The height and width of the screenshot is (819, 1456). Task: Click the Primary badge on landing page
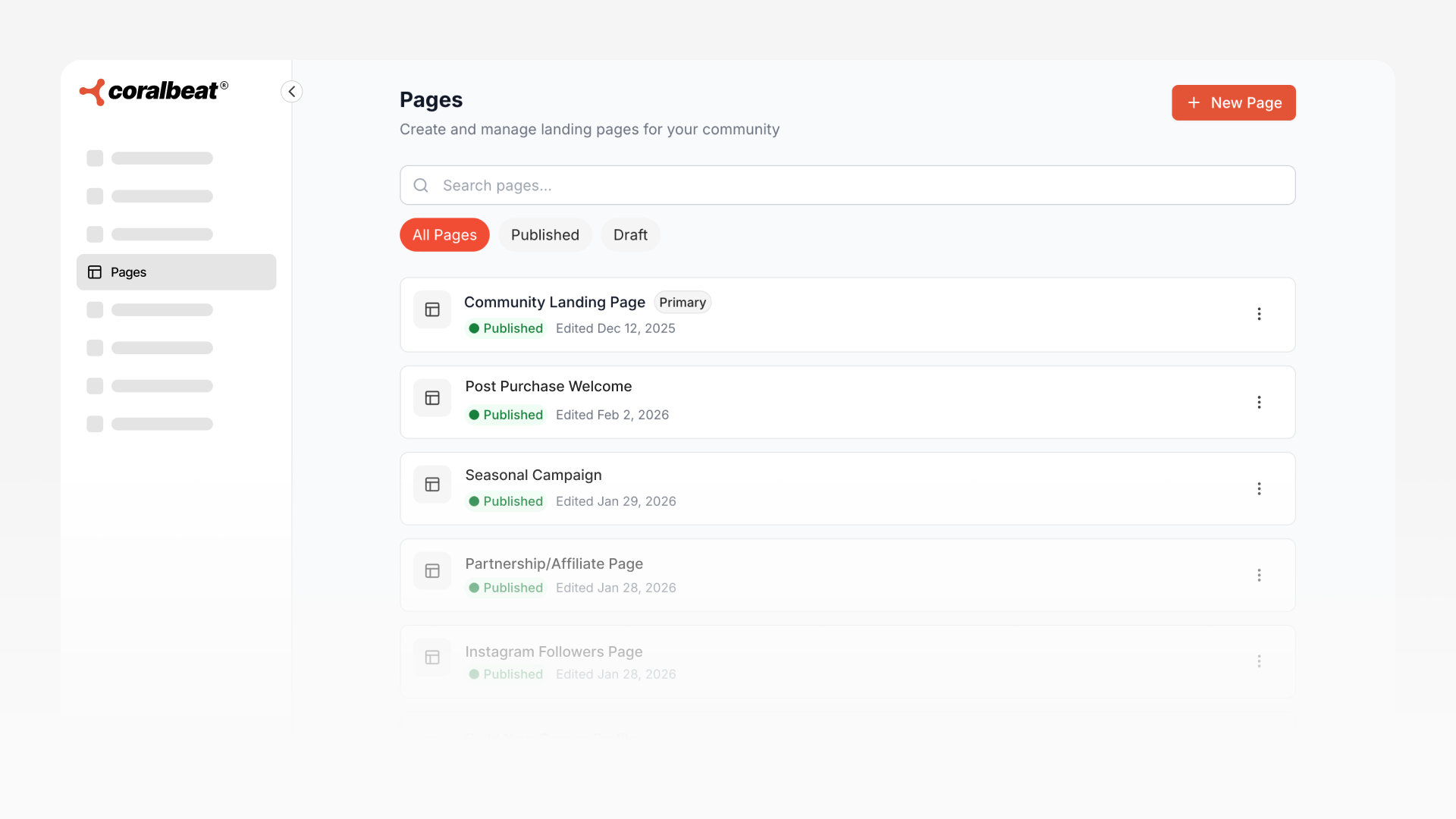coord(682,303)
